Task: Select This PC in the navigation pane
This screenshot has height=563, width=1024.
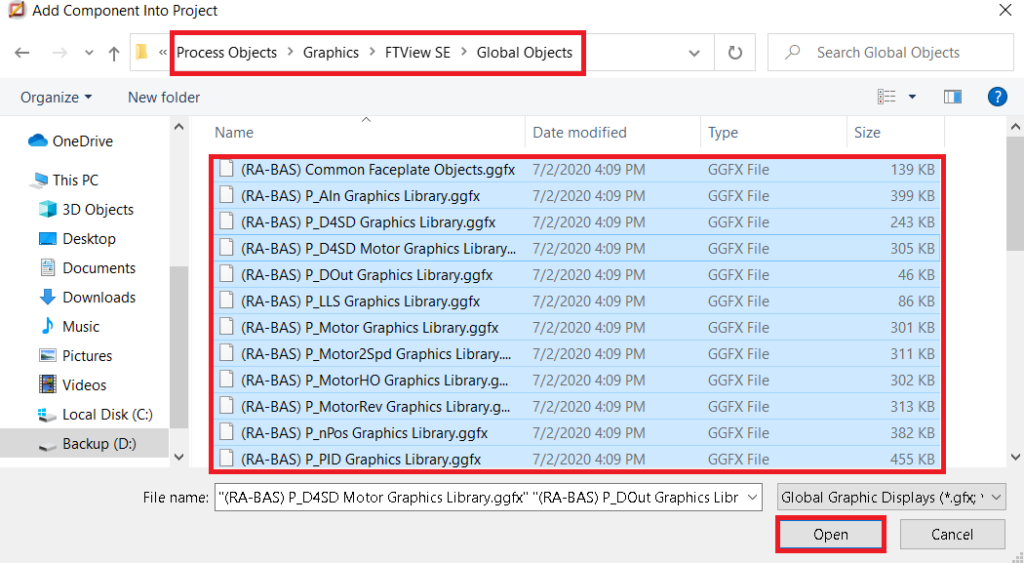Action: [x=65, y=180]
